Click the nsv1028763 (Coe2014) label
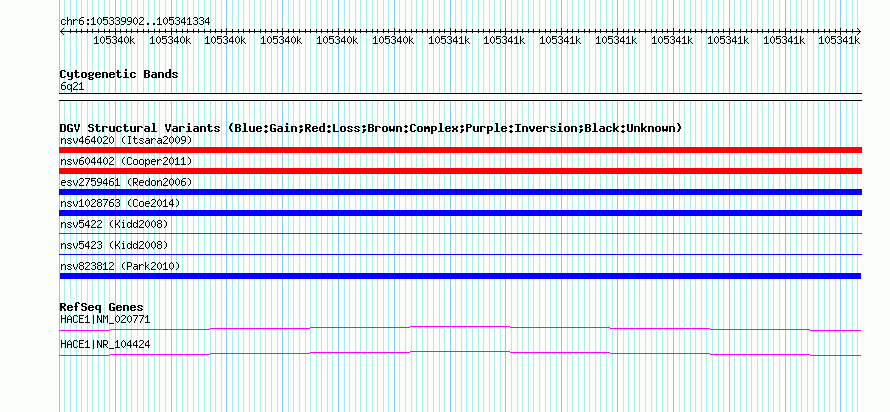 point(120,203)
